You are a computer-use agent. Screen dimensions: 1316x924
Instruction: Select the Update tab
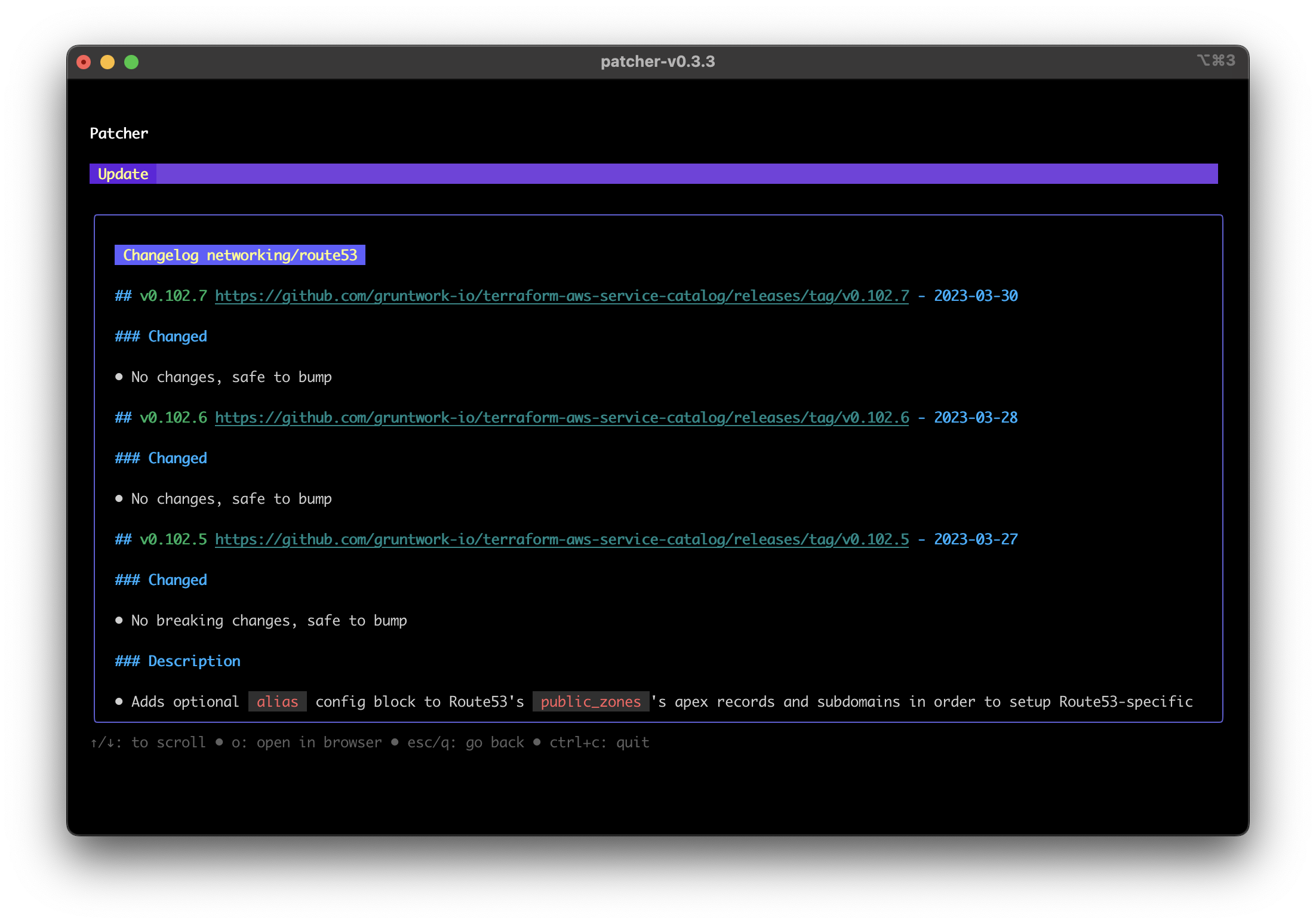(x=122, y=174)
